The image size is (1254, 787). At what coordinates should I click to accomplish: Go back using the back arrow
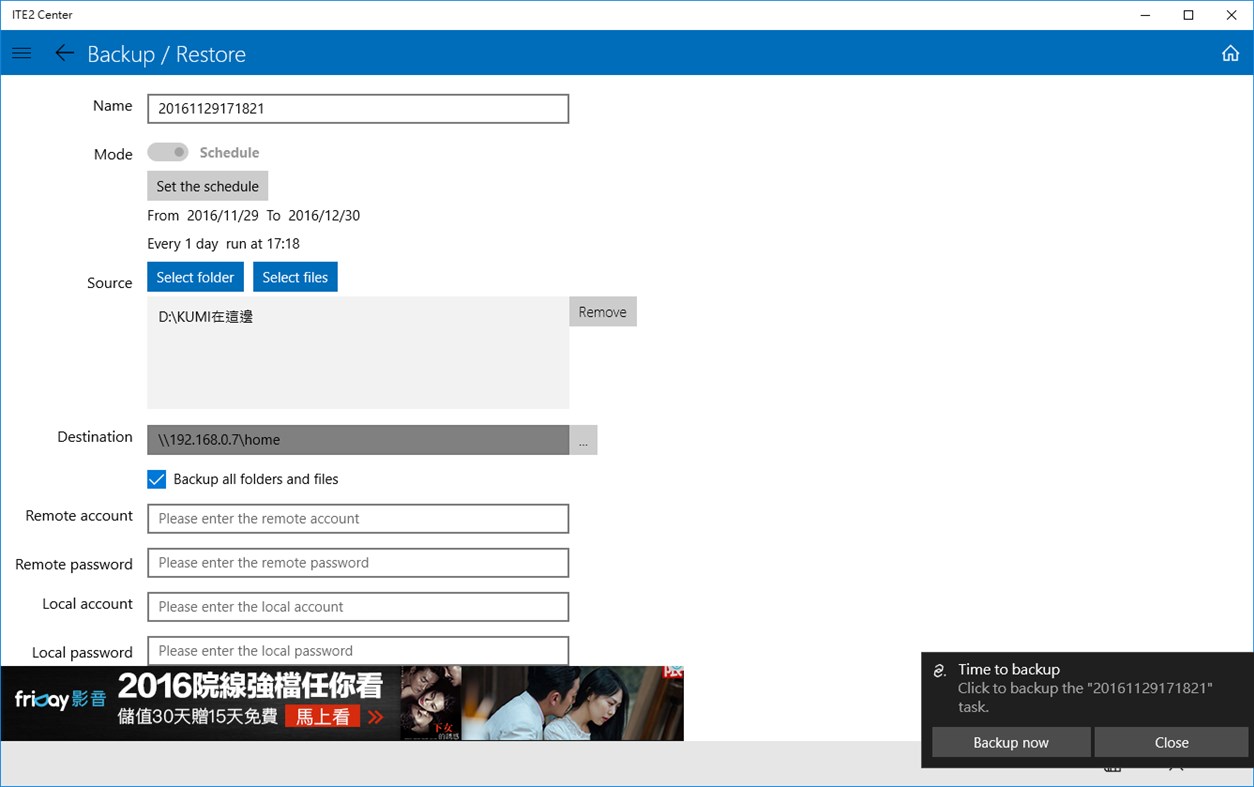point(64,53)
